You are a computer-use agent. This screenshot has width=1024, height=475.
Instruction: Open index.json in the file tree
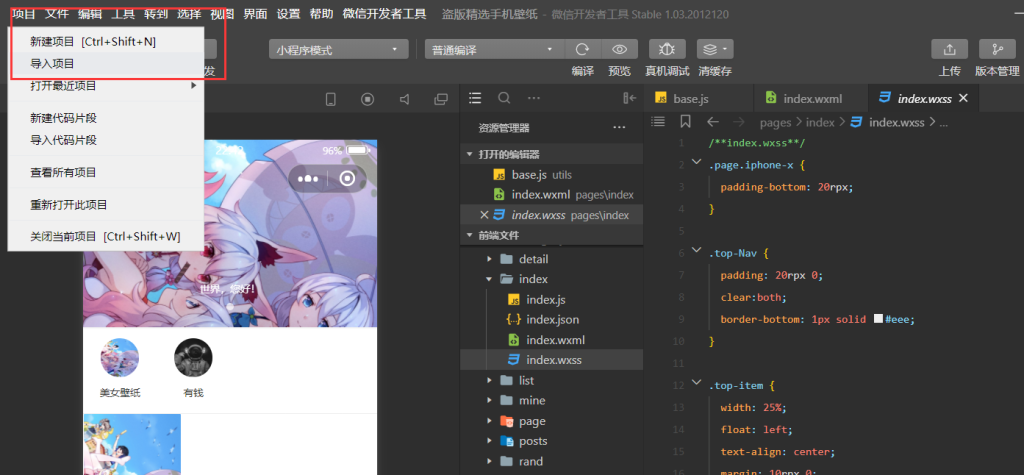pos(552,319)
